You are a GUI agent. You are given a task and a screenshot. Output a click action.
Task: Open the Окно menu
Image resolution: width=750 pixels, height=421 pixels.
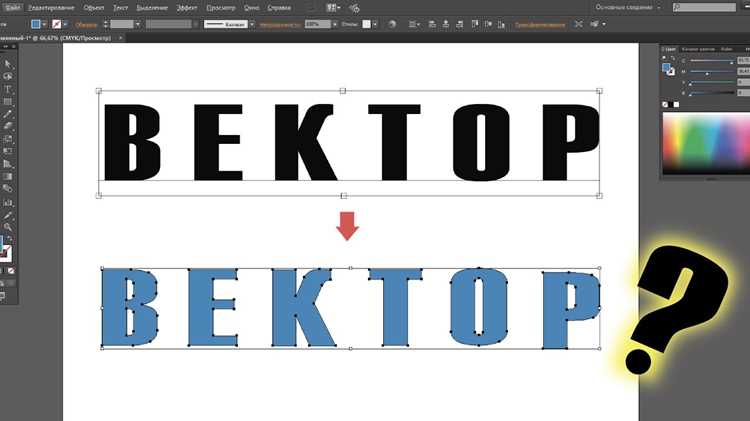252,8
